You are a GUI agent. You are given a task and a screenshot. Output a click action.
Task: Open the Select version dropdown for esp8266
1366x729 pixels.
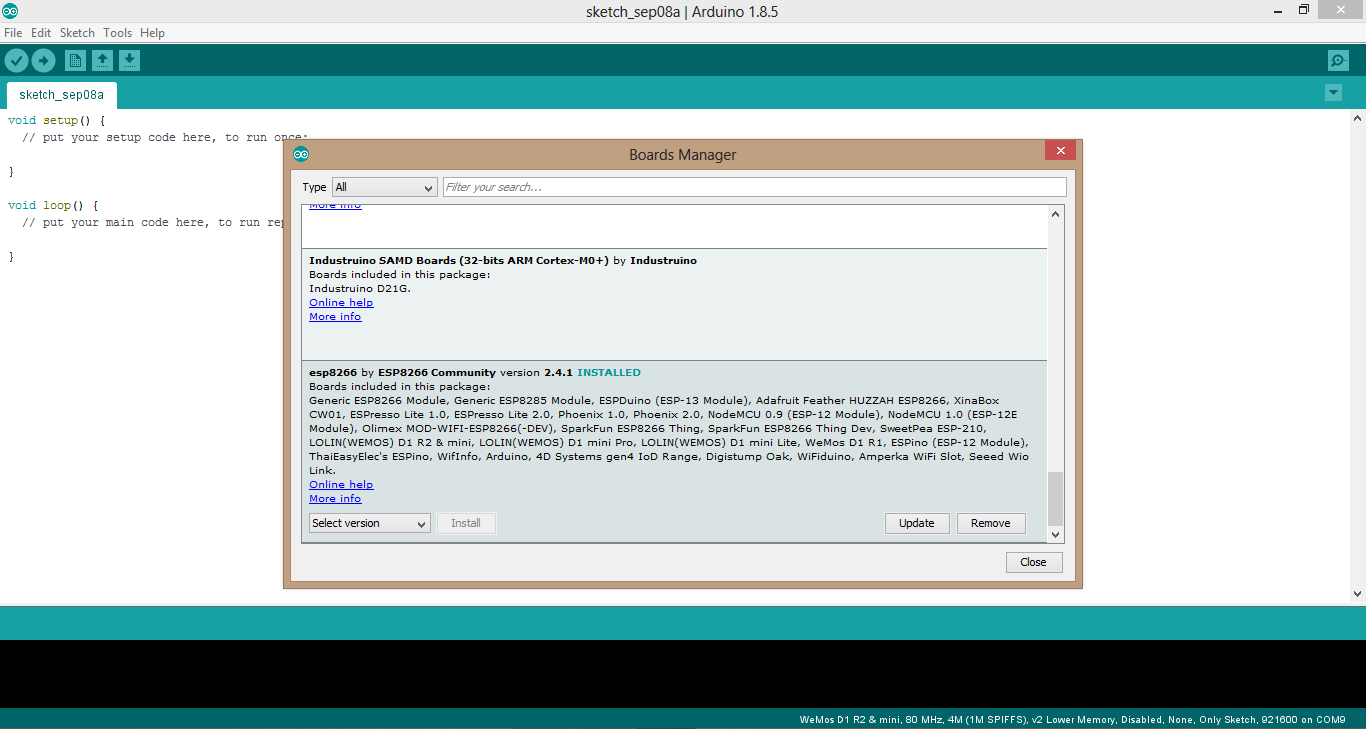tap(369, 522)
